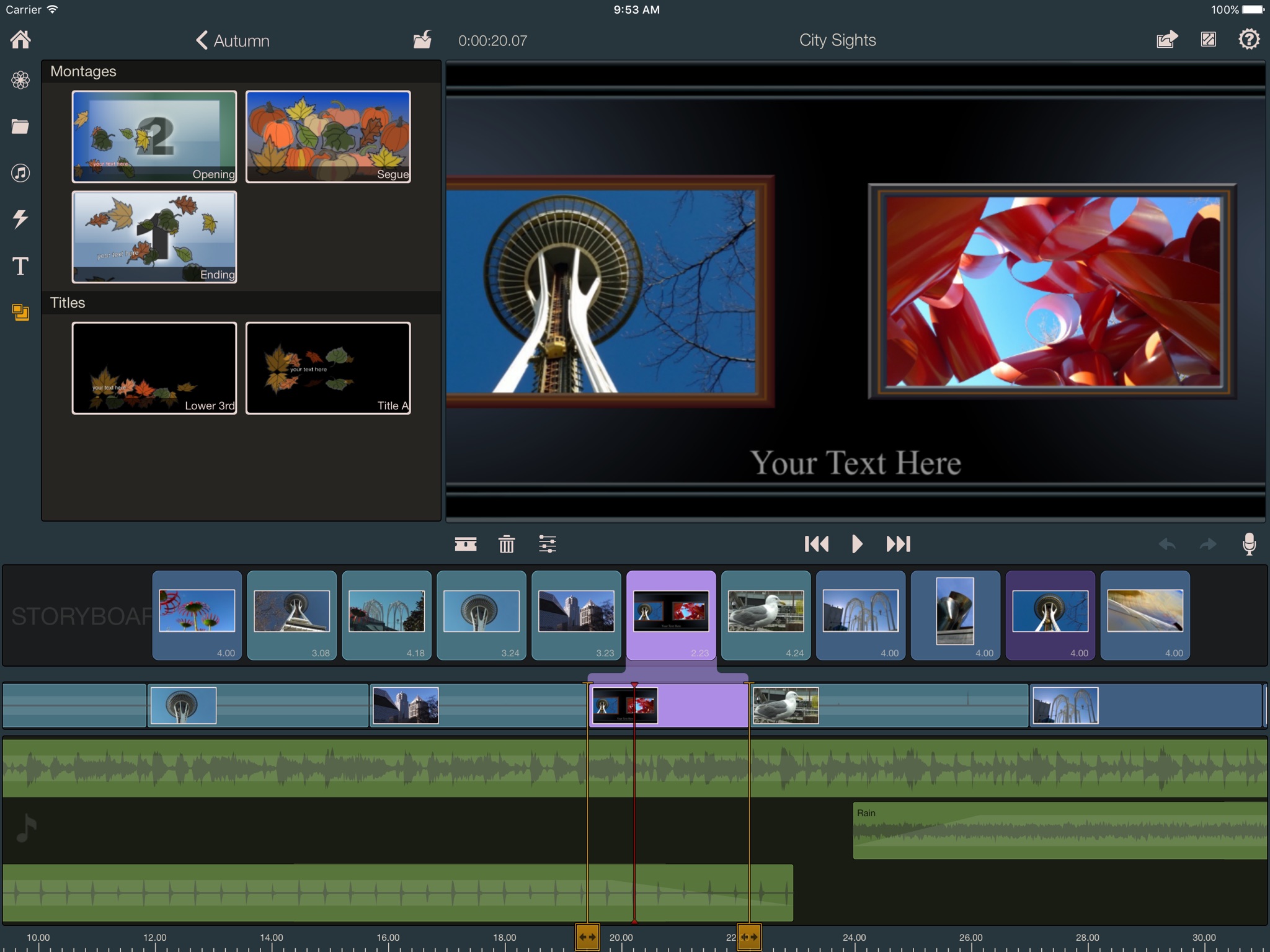Click the 0:00:20.07 timecode
1270x952 pixels.
[x=492, y=41]
